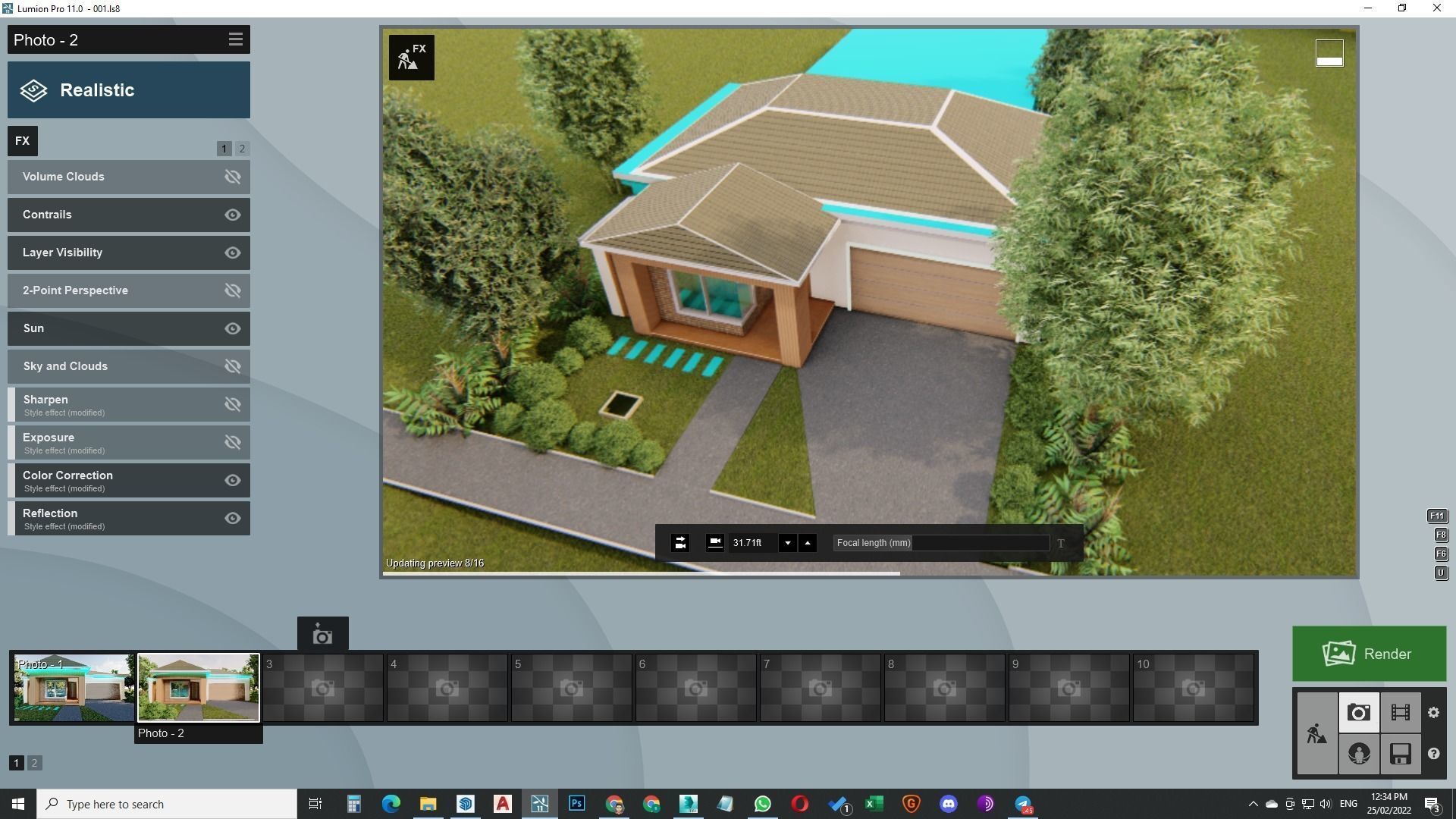Viewport: 1456px width, 819px height.
Task: Show hidden system tray icons
Action: [1253, 804]
